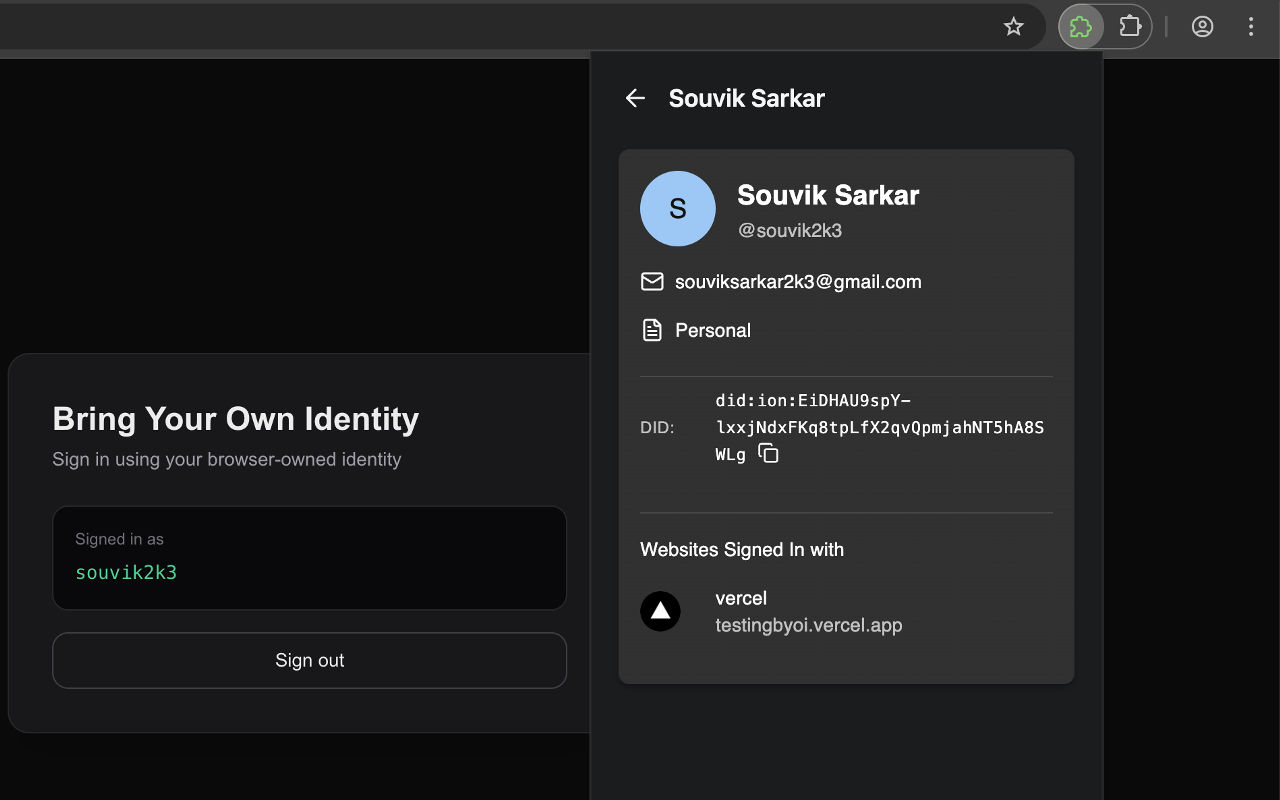Click the Signed in as panel
The image size is (1280, 800).
(309, 557)
